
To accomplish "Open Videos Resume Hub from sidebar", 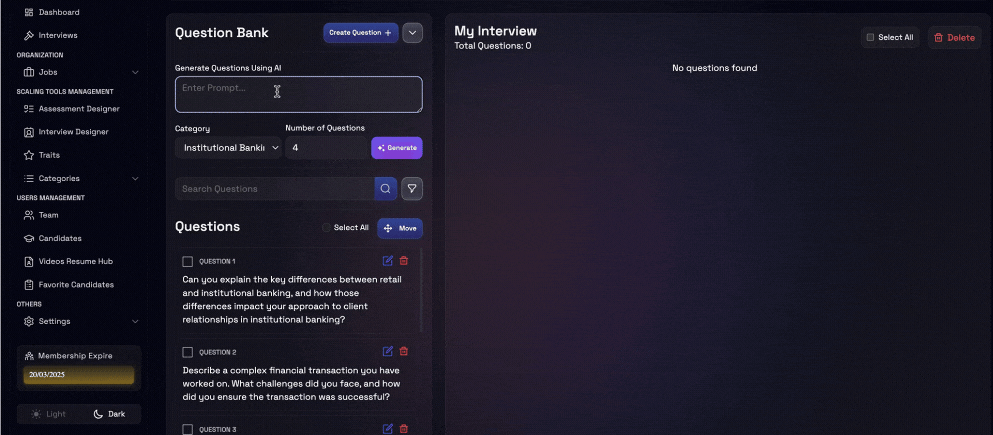I will tap(75, 262).
